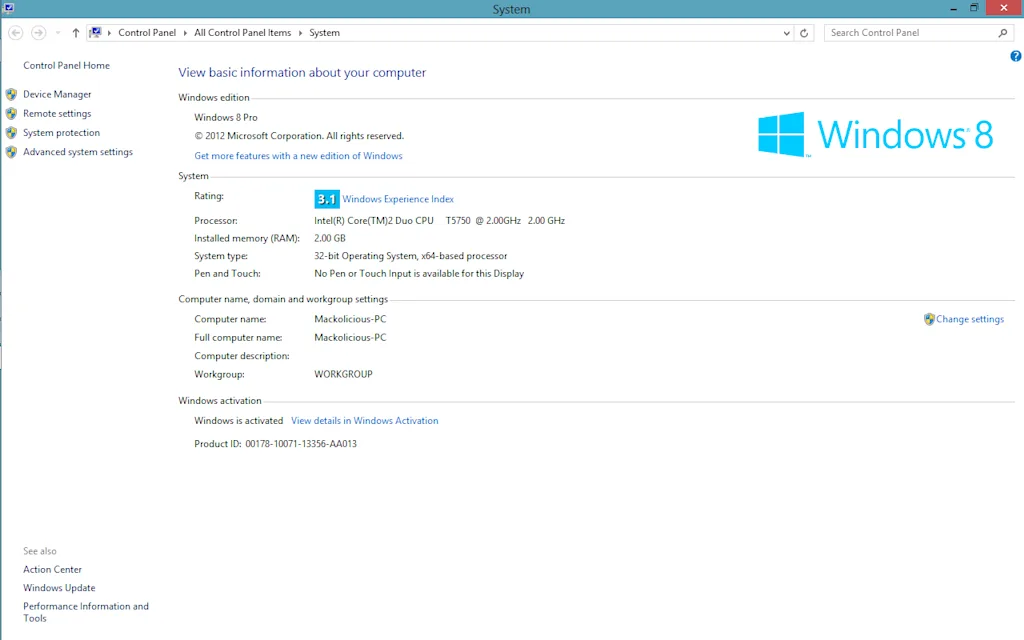Open Advanced system settings
This screenshot has width=1024, height=640.
pyautogui.click(x=78, y=152)
